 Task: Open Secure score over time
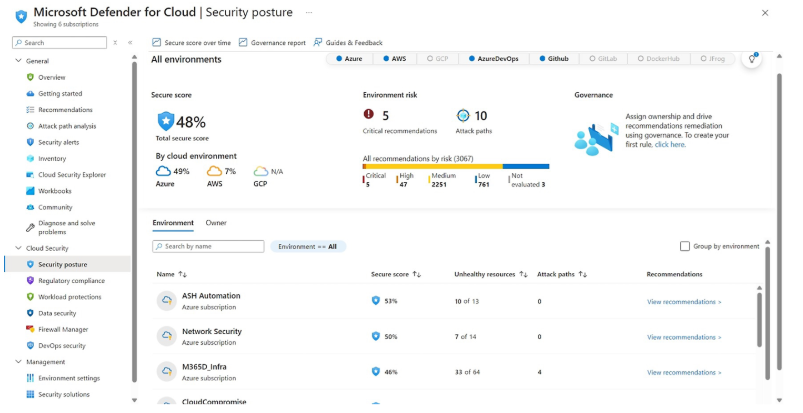pyautogui.click(x=192, y=43)
